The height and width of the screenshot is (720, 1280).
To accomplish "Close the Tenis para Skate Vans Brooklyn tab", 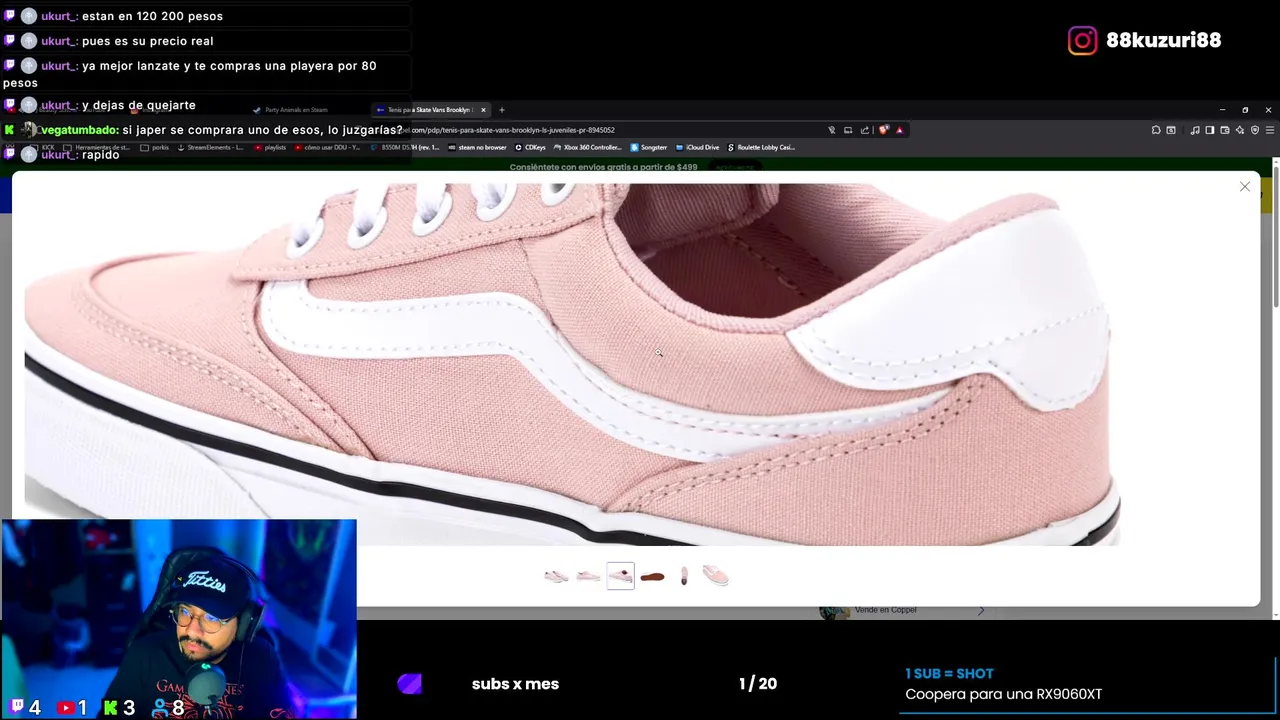I will coord(483,110).
